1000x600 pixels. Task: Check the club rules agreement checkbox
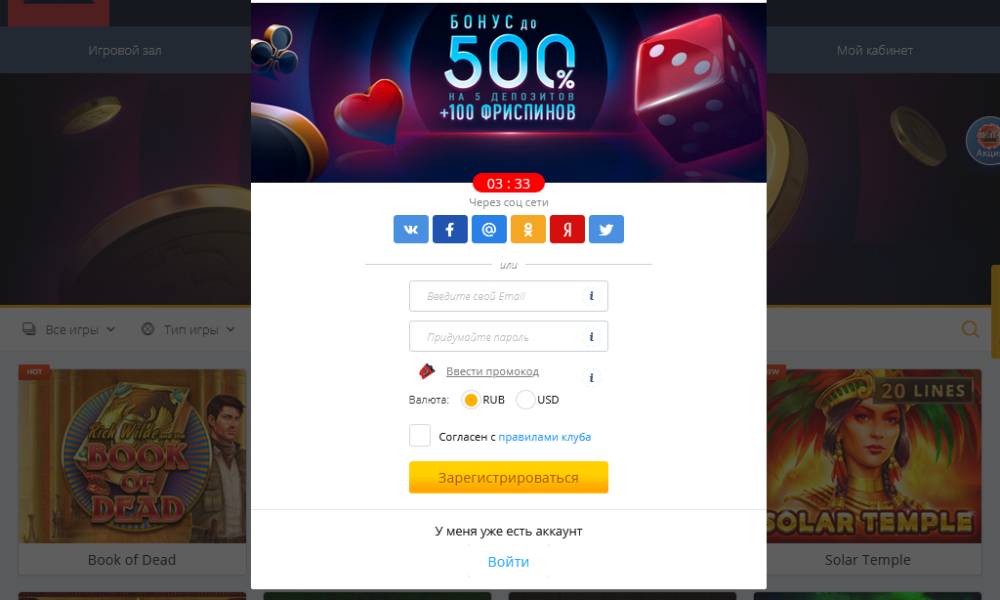coord(420,435)
